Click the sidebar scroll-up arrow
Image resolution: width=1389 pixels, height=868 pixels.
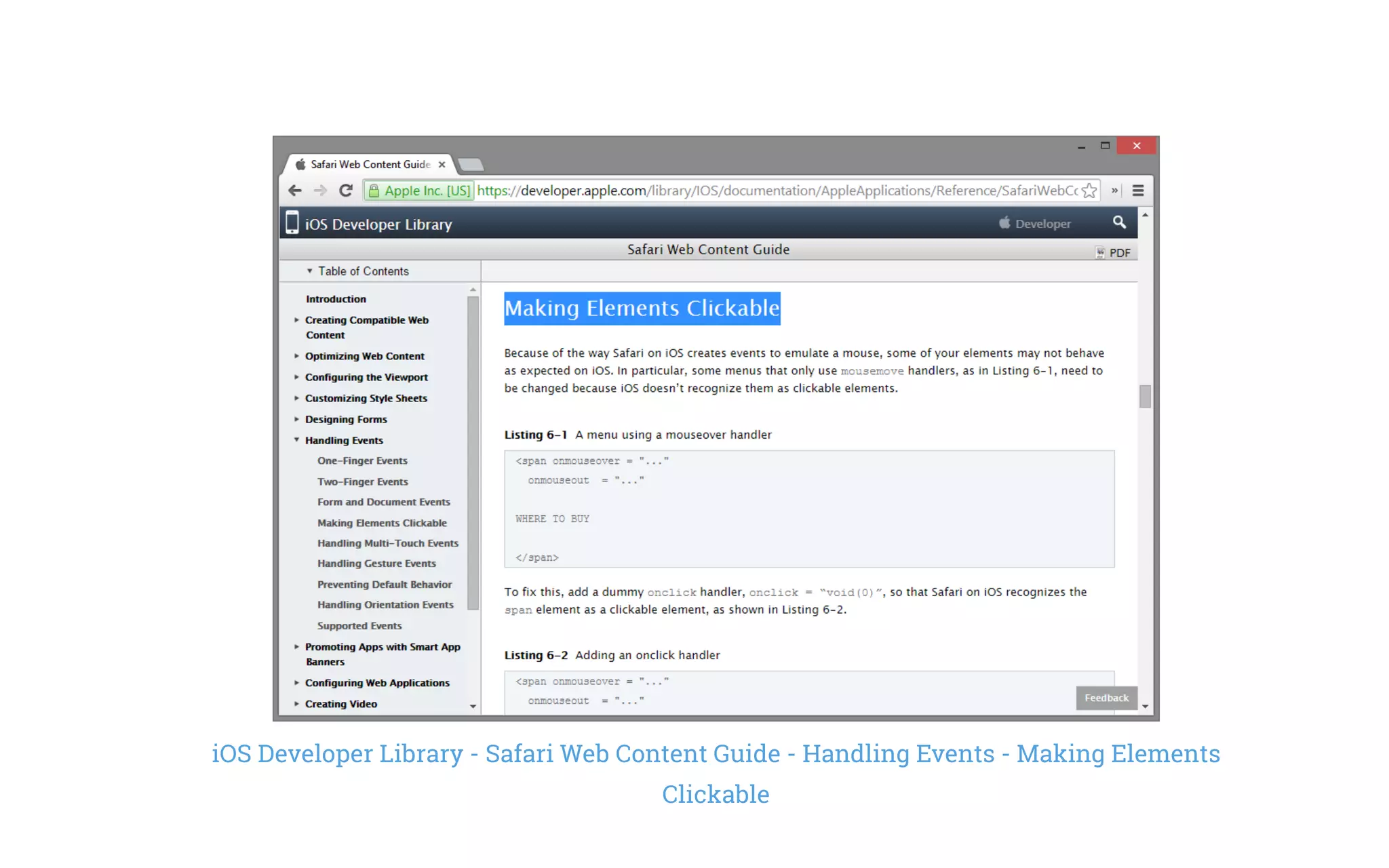point(473,290)
